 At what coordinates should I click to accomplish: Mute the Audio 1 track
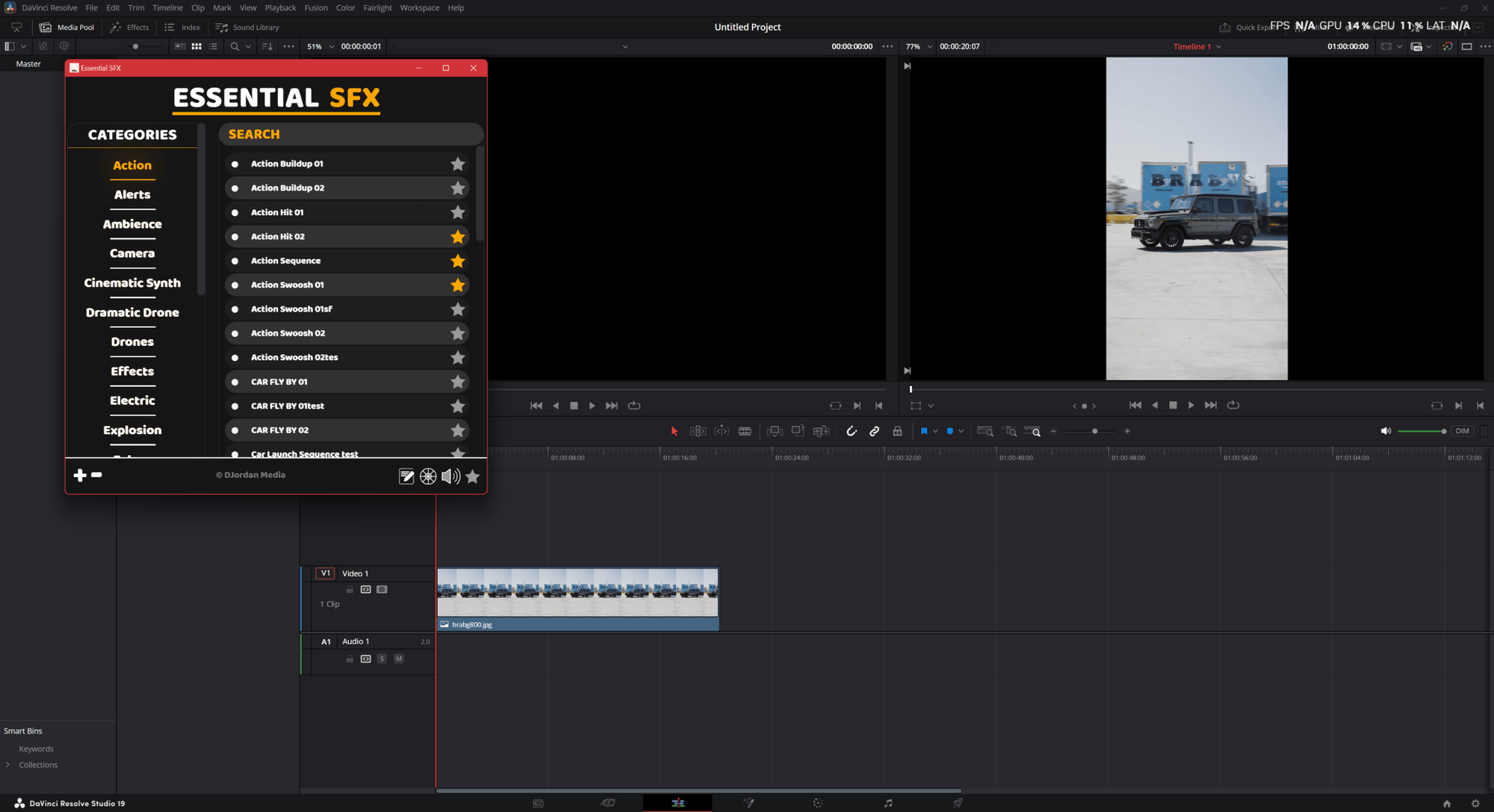coord(399,659)
